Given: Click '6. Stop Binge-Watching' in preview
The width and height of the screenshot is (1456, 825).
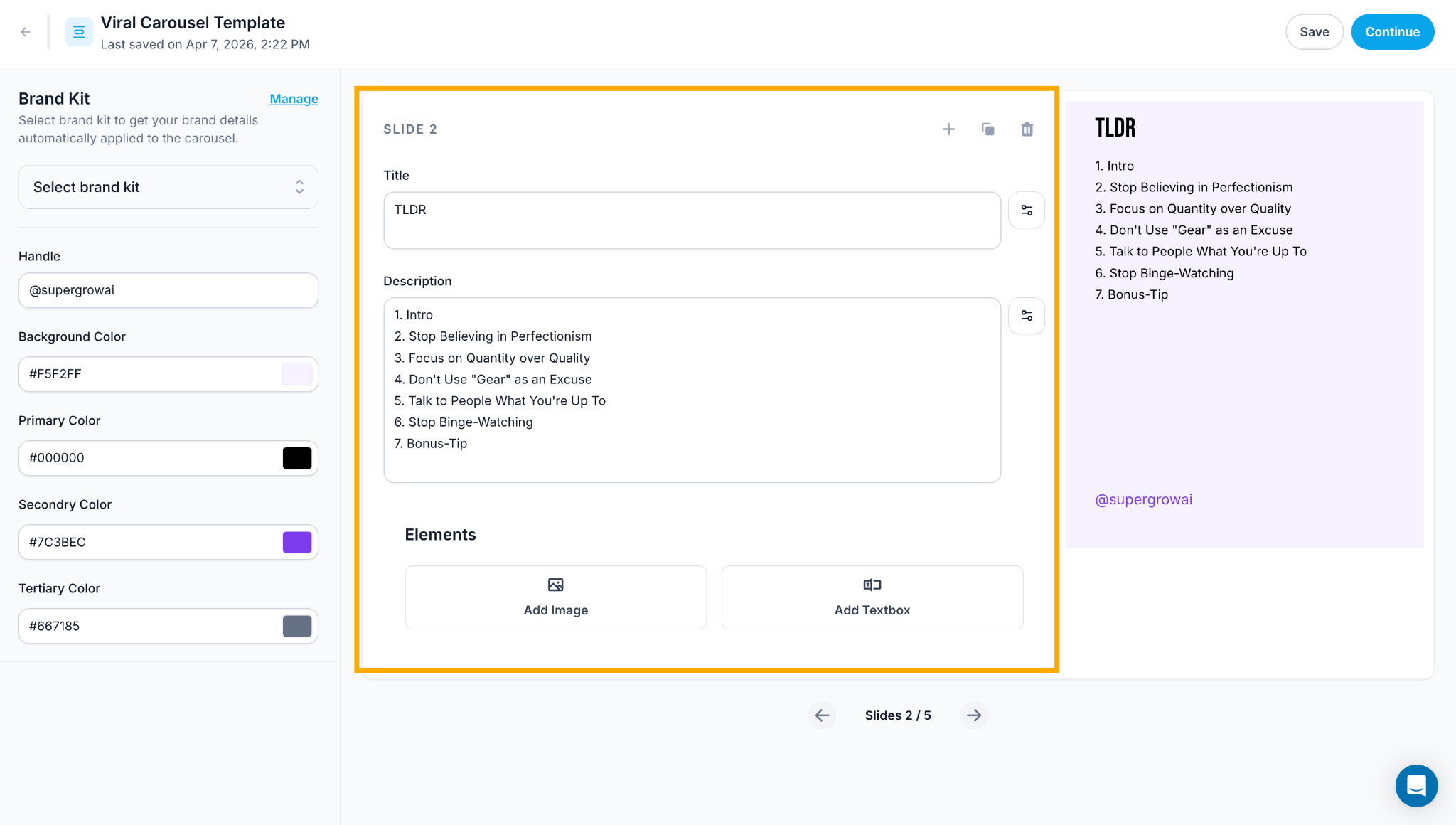Looking at the screenshot, I should (x=1165, y=273).
